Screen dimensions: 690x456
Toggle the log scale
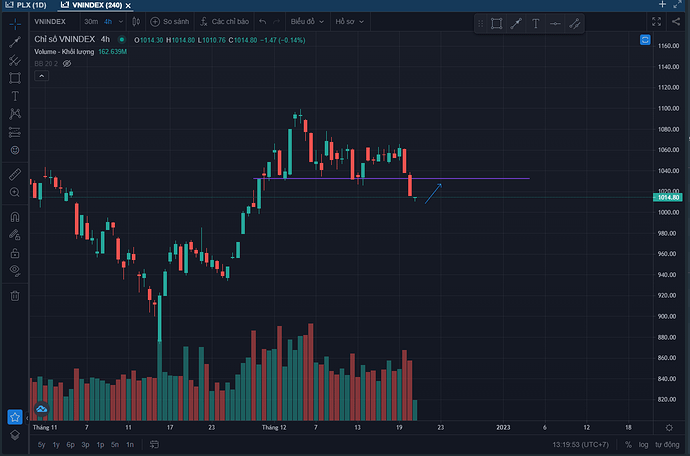(x=643, y=445)
